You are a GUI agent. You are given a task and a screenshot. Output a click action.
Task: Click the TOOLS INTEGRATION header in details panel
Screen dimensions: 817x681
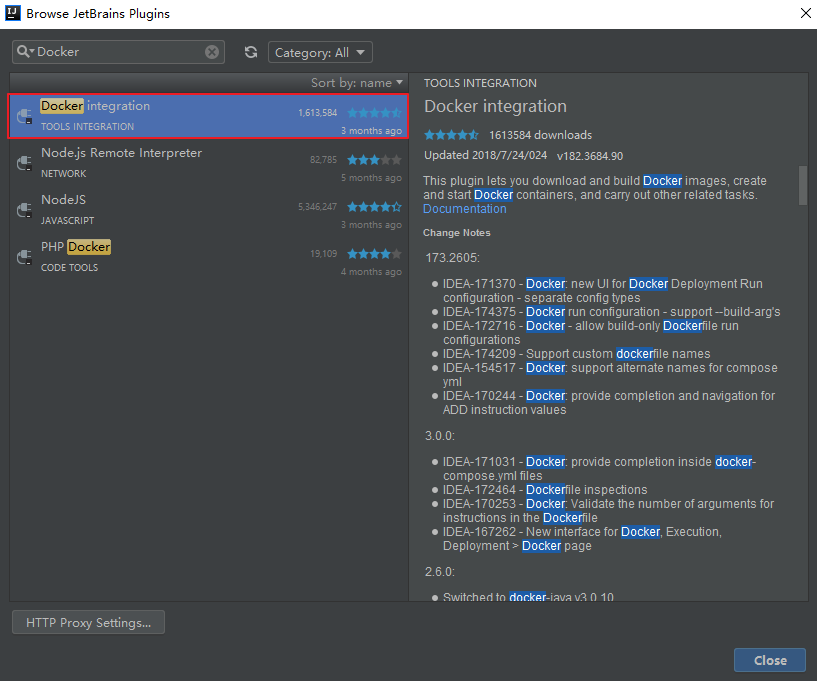[x=480, y=83]
